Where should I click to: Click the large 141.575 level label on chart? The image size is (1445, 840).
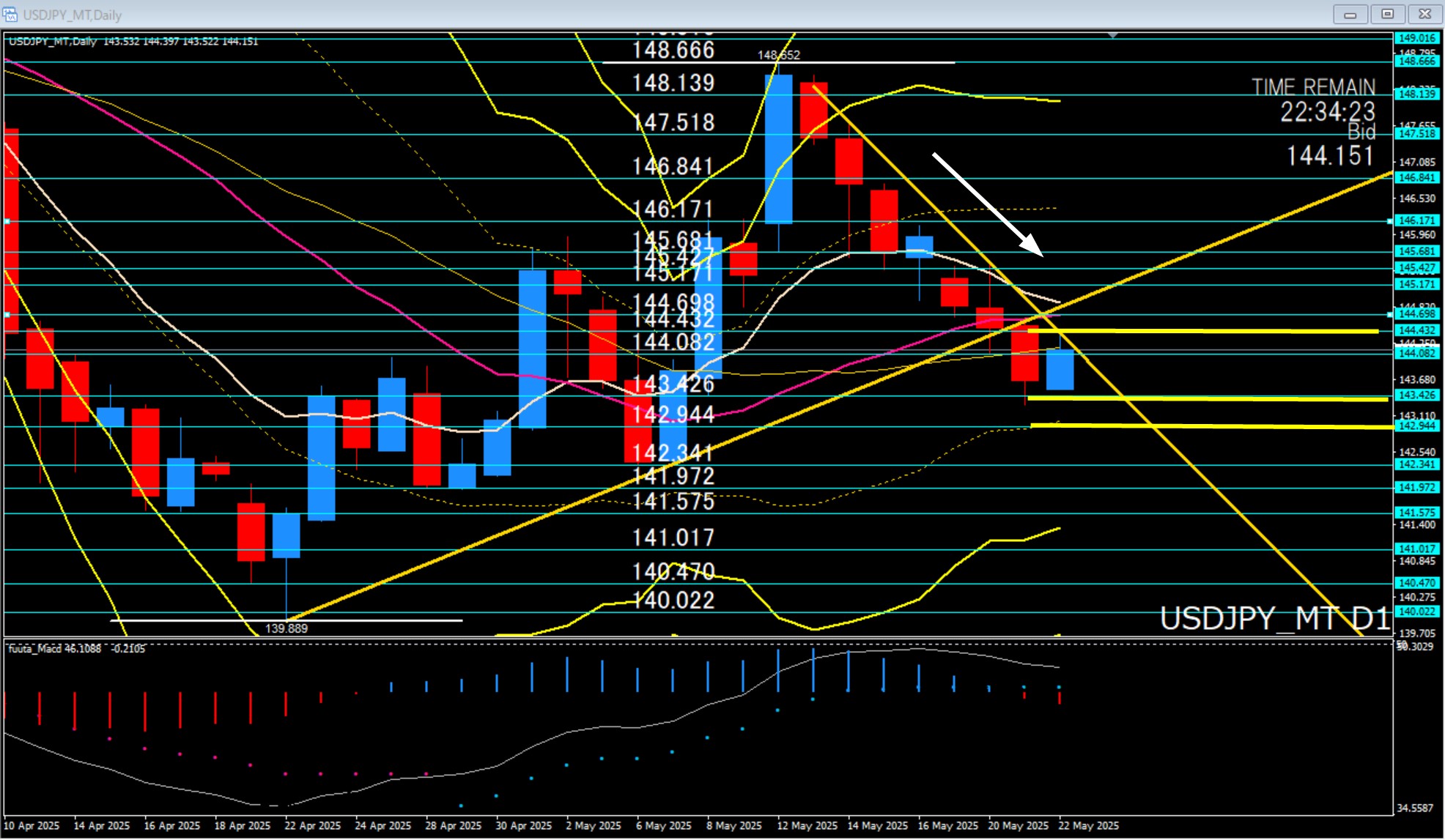pos(673,502)
